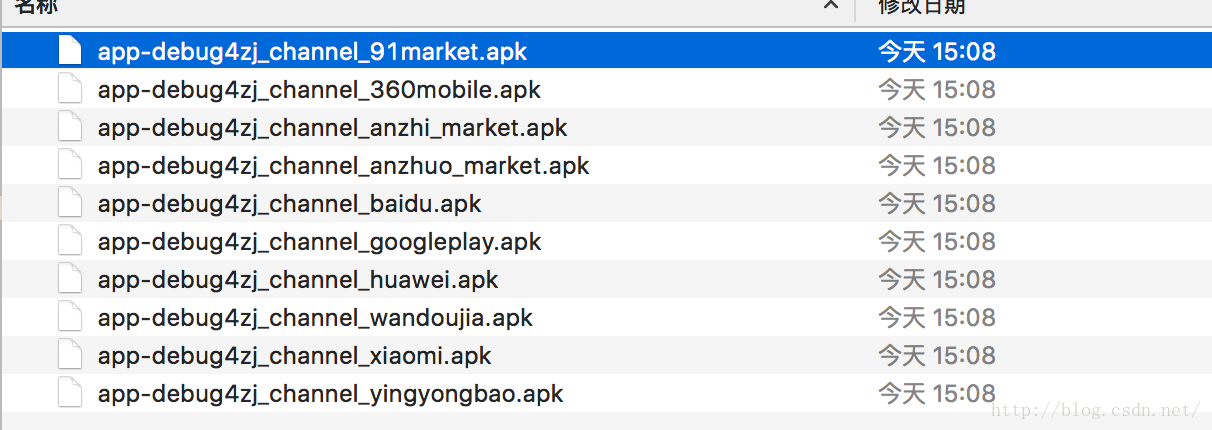Sort by 名称 column header
The image size is (1212, 430).
click(x=36, y=6)
